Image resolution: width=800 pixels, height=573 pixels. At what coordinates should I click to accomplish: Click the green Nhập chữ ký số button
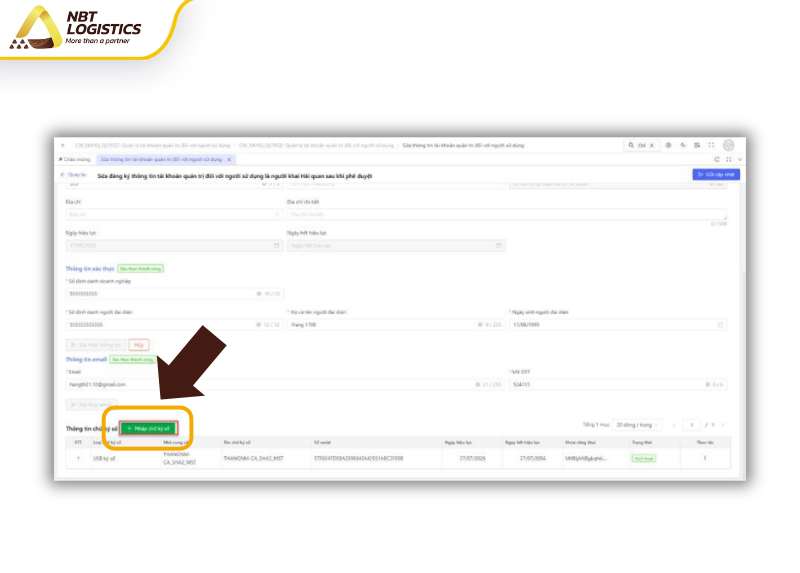click(x=148, y=429)
